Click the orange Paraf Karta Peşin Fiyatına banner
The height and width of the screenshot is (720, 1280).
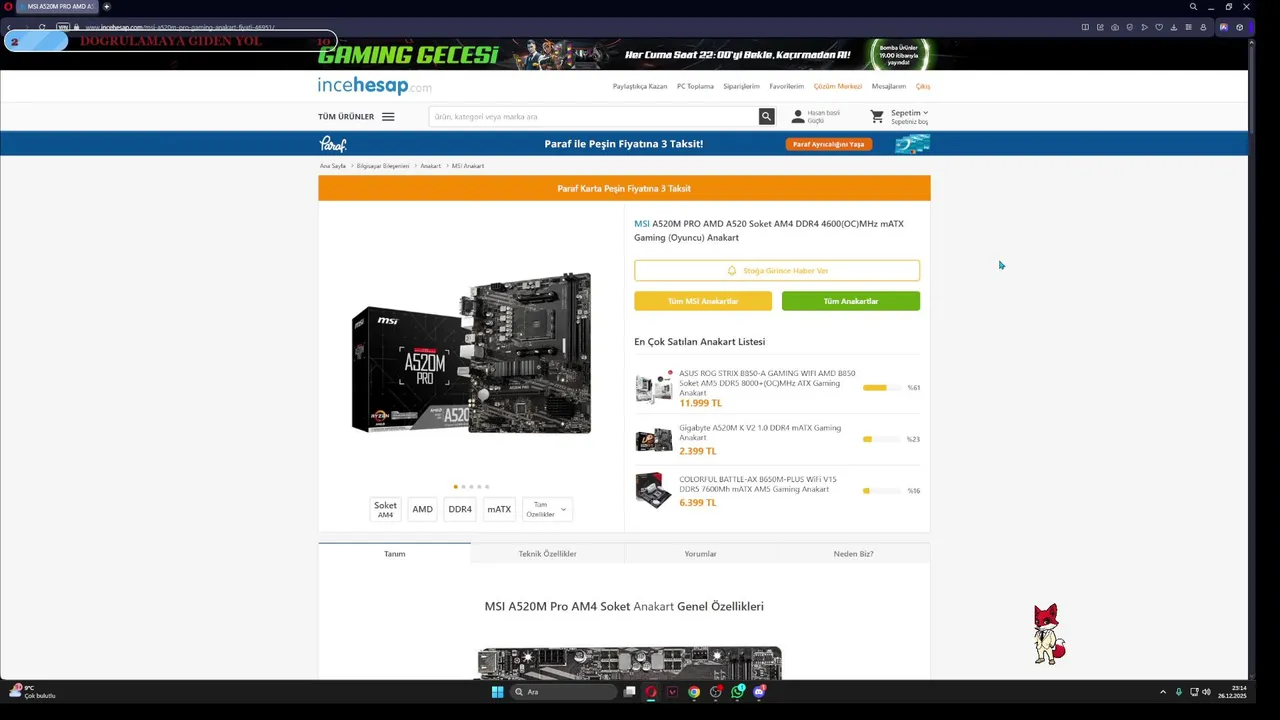point(624,188)
